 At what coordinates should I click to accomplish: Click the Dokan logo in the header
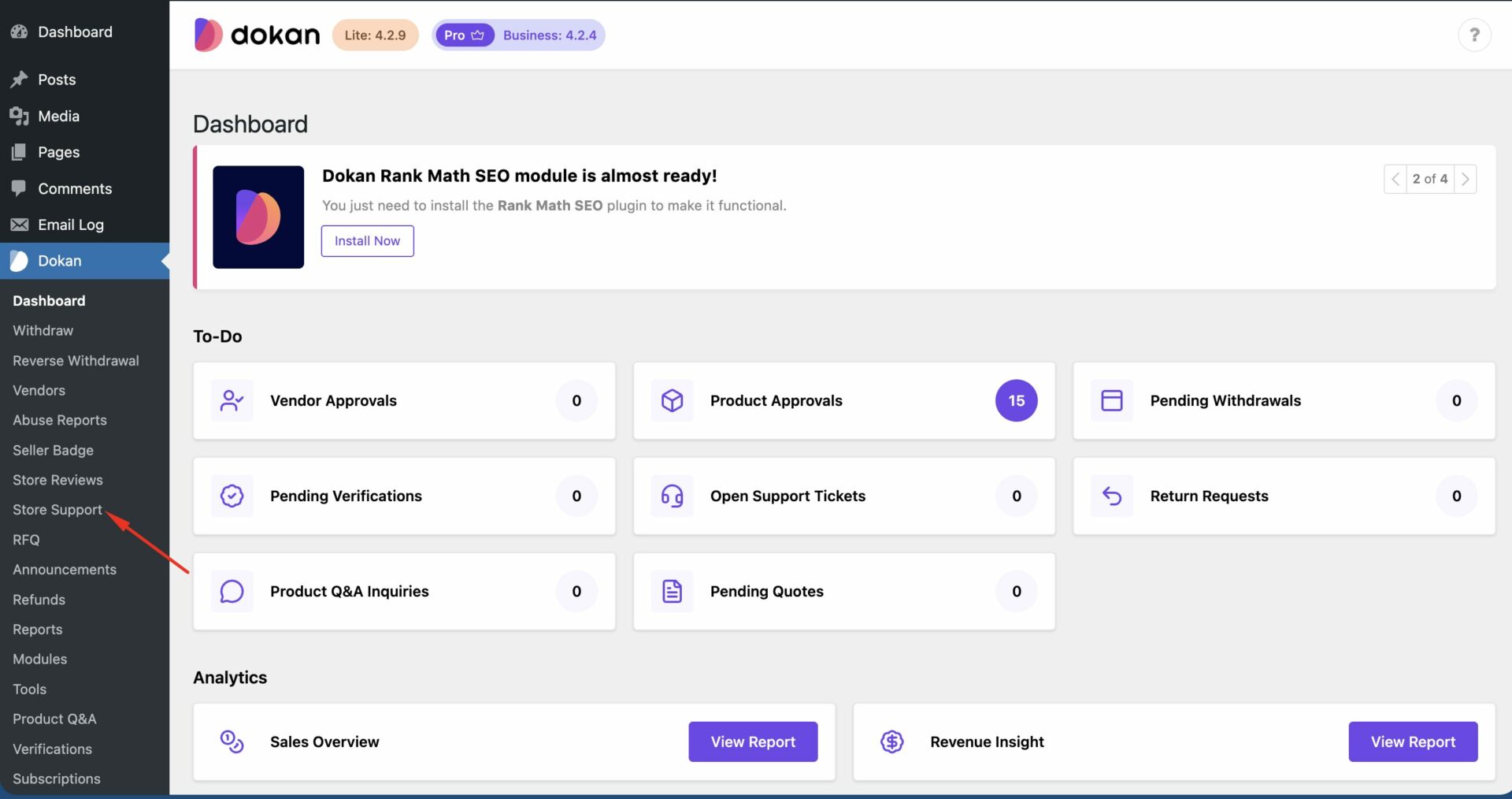256,35
